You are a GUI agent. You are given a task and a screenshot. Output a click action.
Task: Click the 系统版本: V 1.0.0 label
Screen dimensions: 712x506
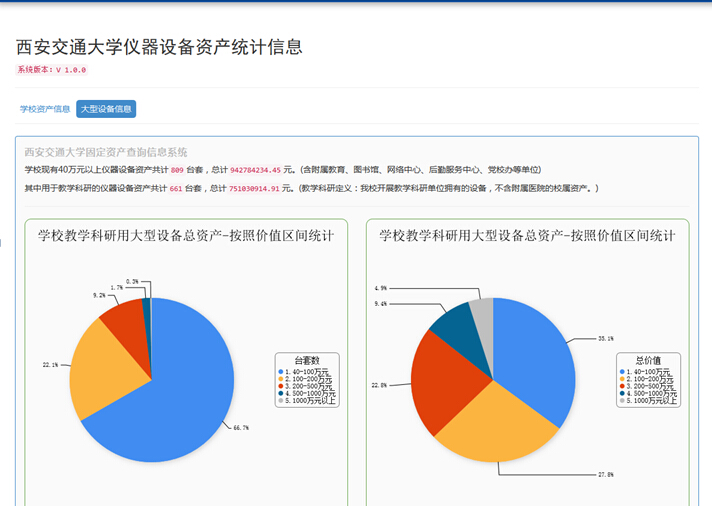[x=52, y=69]
